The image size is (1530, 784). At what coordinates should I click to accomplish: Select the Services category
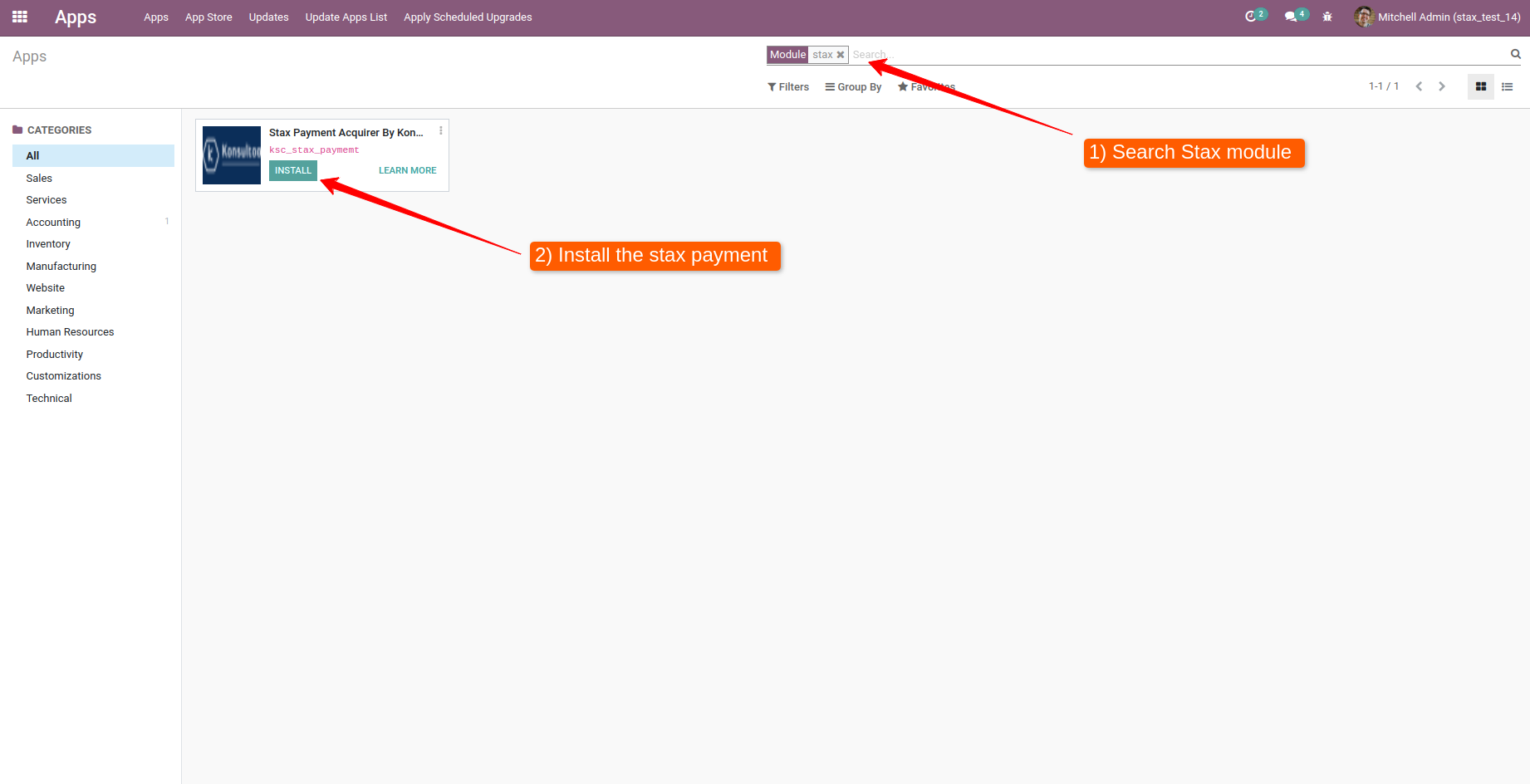point(93,200)
